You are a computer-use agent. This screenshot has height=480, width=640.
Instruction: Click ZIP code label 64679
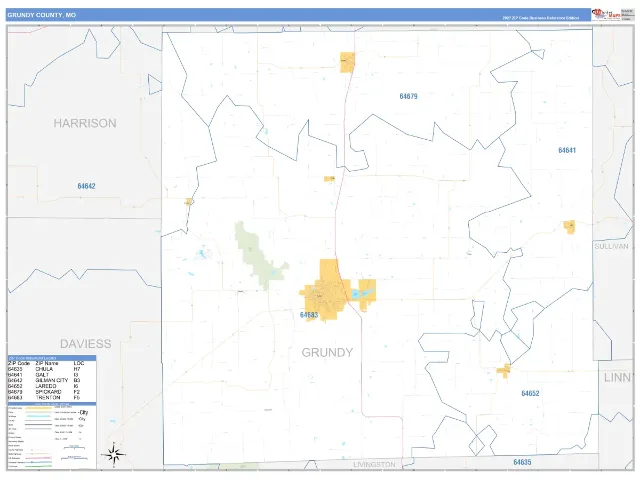coord(409,96)
